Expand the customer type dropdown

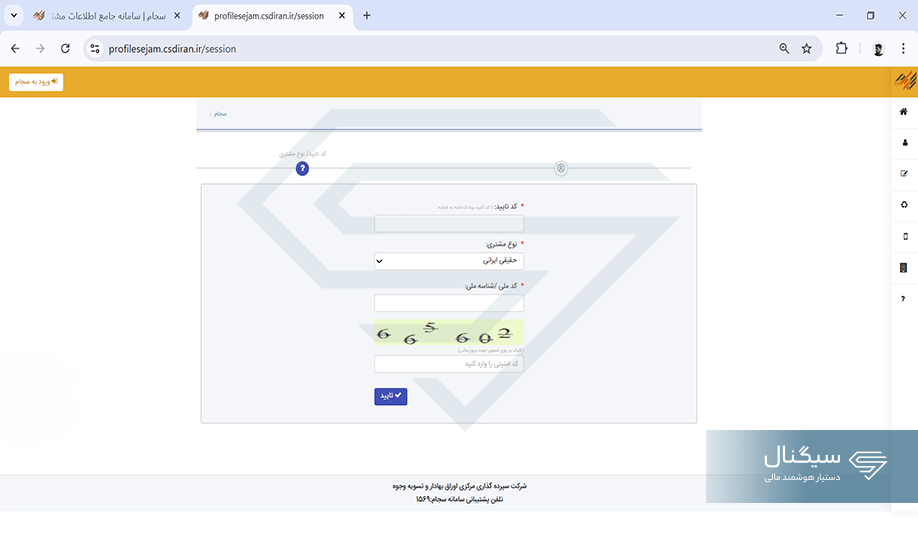coord(449,261)
